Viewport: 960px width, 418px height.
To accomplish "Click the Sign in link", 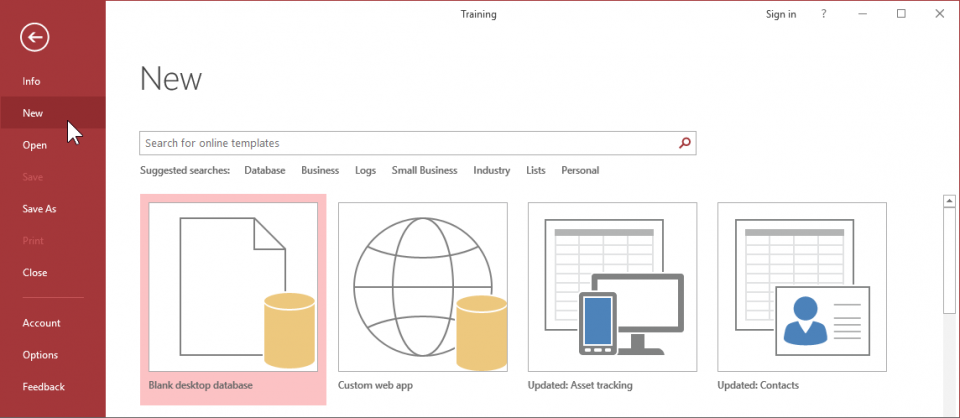I will (781, 14).
